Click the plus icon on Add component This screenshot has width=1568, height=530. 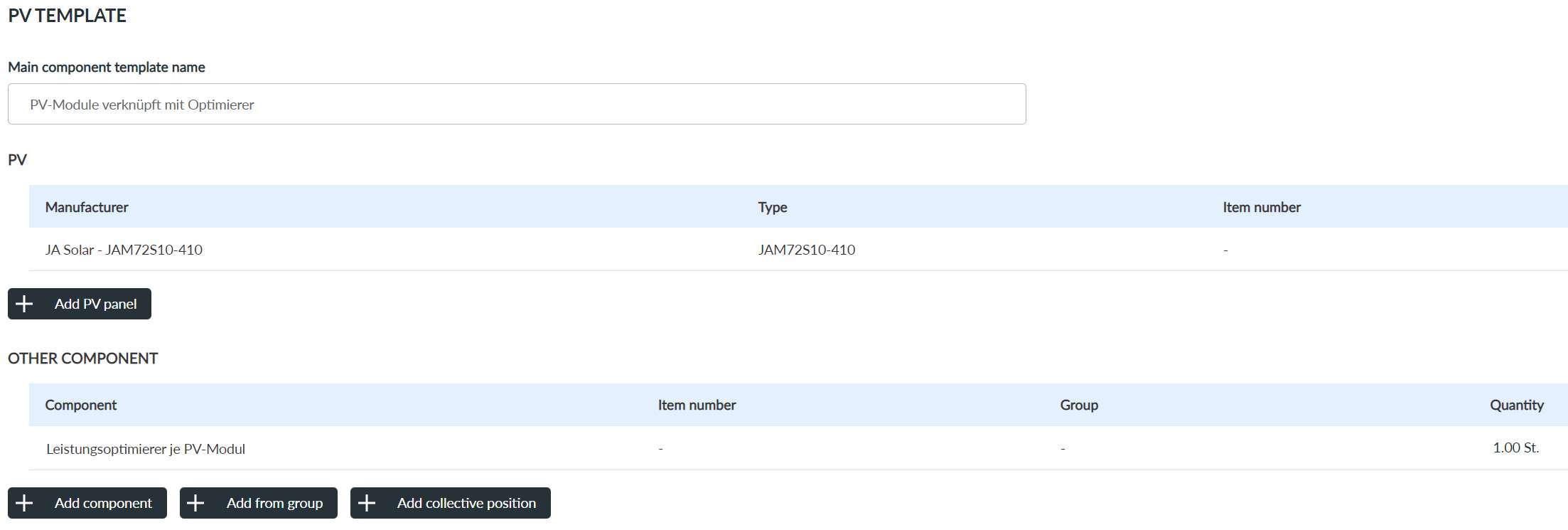tap(24, 503)
